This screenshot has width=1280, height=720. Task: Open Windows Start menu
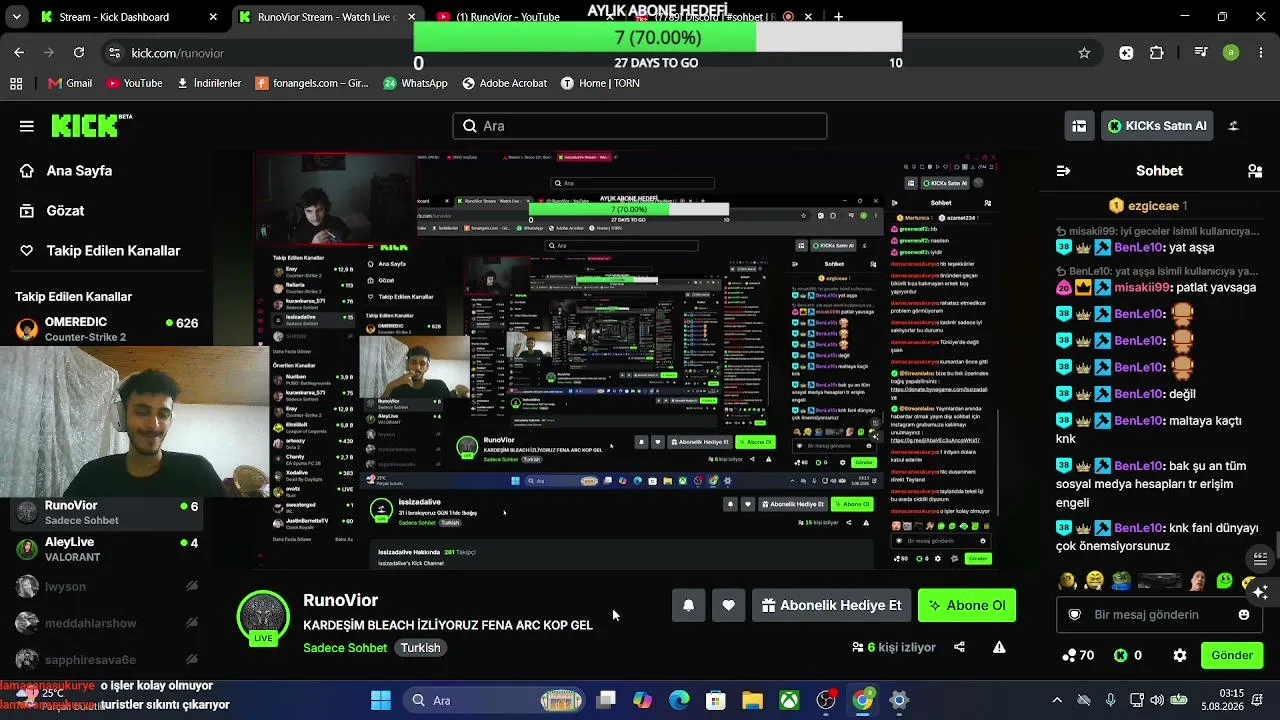pyautogui.click(x=381, y=700)
